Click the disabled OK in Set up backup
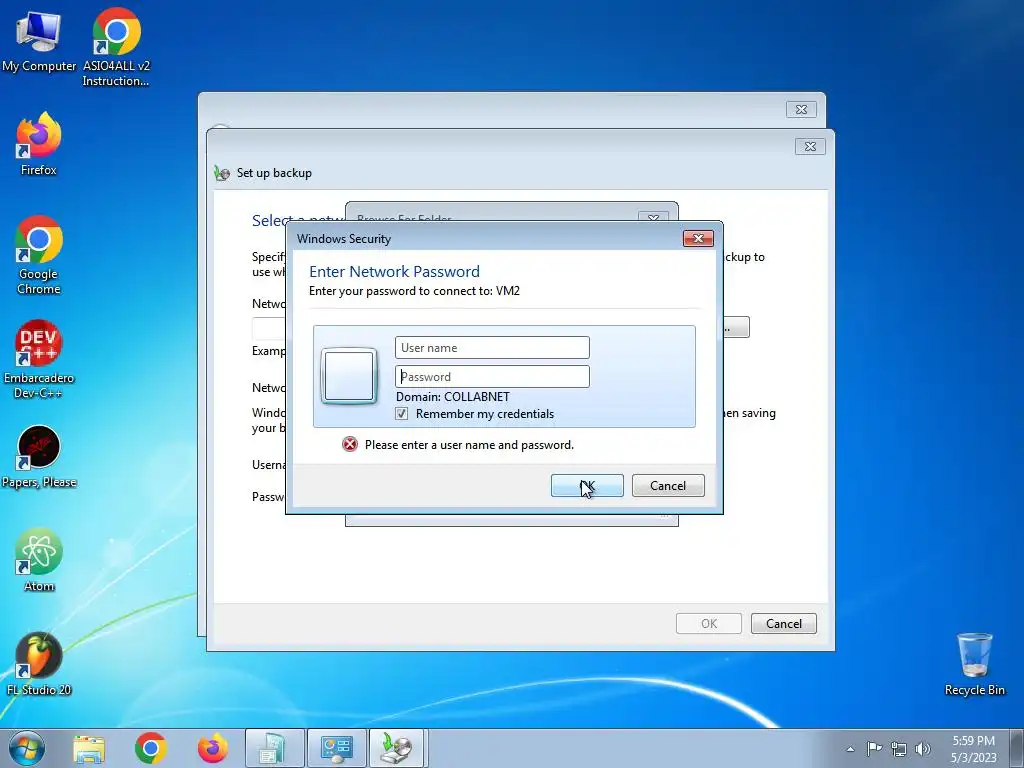 tap(709, 623)
